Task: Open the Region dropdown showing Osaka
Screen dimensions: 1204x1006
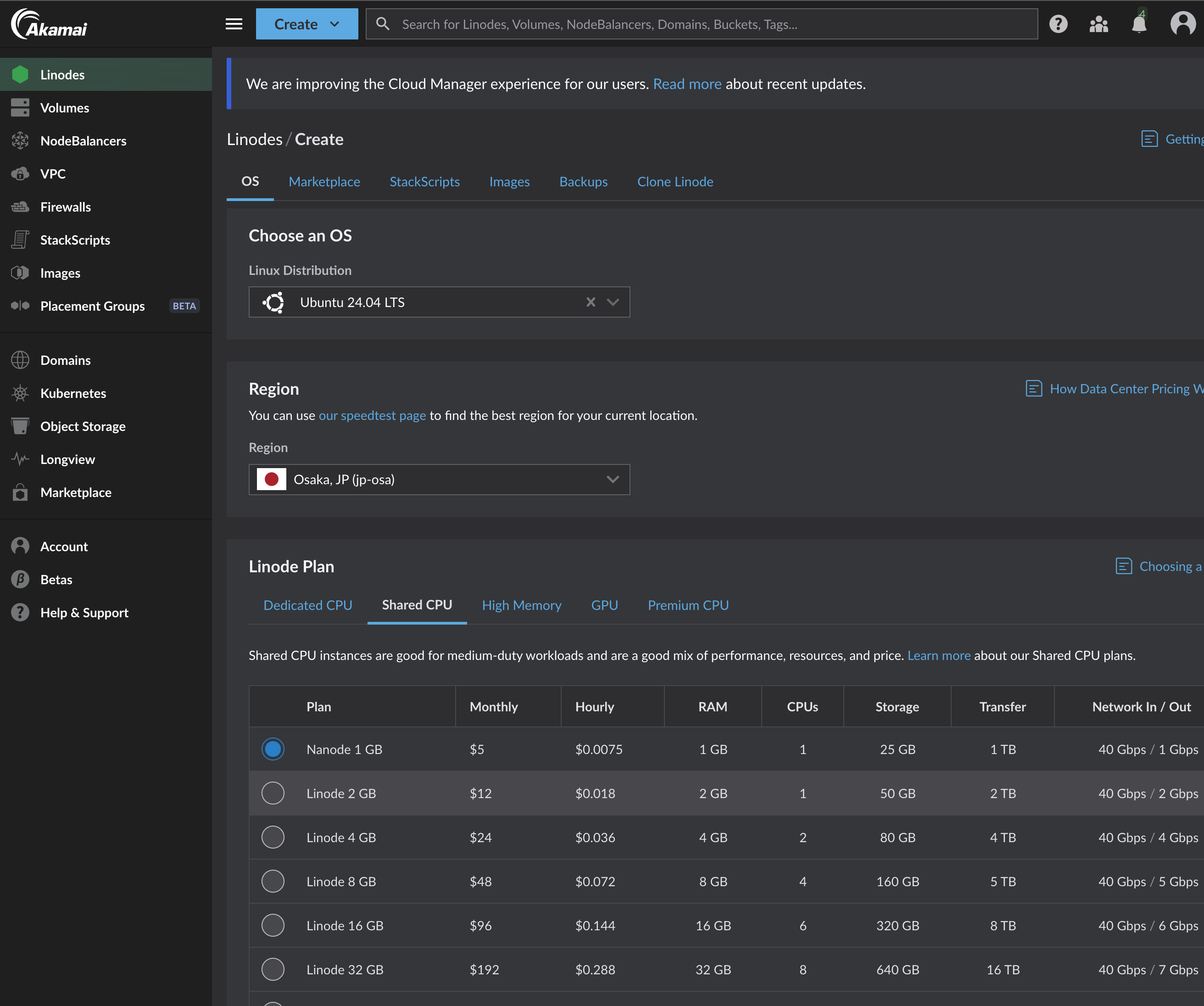Action: (x=439, y=480)
